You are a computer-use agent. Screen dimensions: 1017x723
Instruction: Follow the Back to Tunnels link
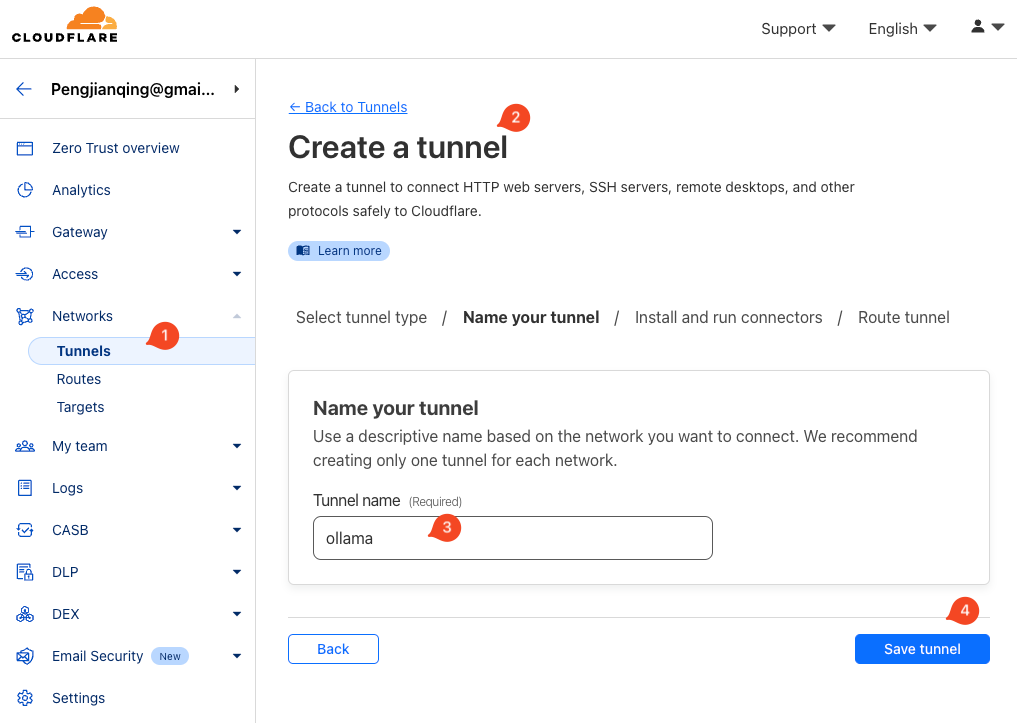[348, 107]
